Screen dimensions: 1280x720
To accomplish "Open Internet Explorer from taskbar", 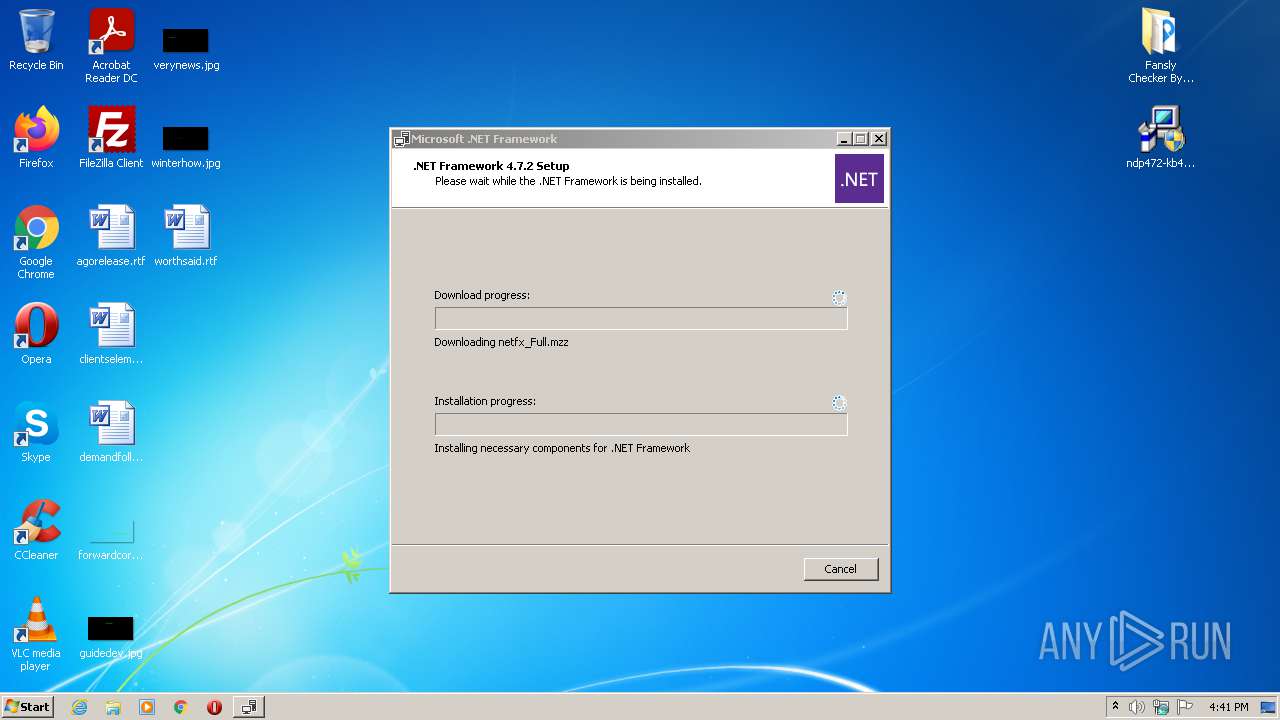I will click(79, 707).
